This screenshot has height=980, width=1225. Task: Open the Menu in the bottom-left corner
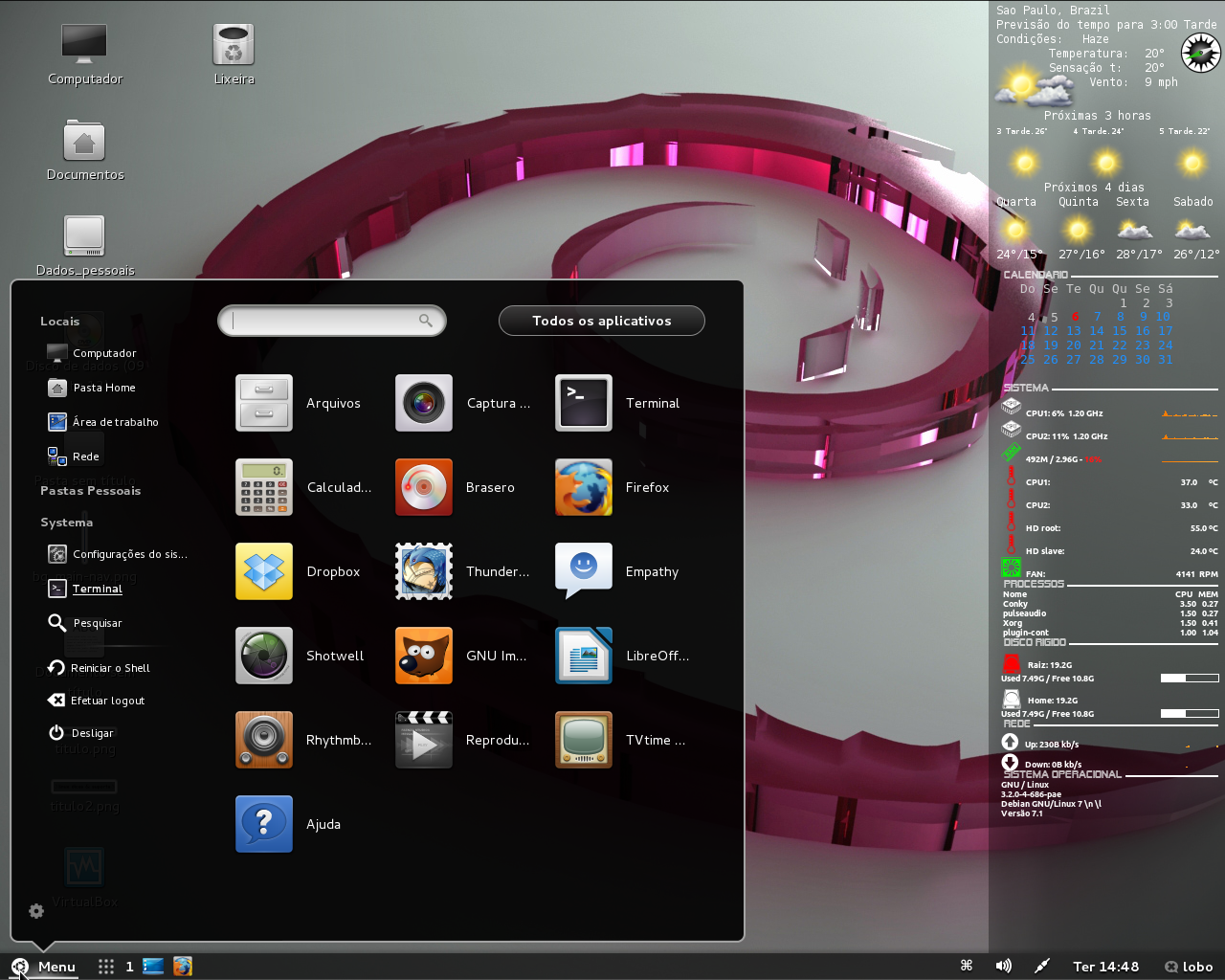[43, 967]
